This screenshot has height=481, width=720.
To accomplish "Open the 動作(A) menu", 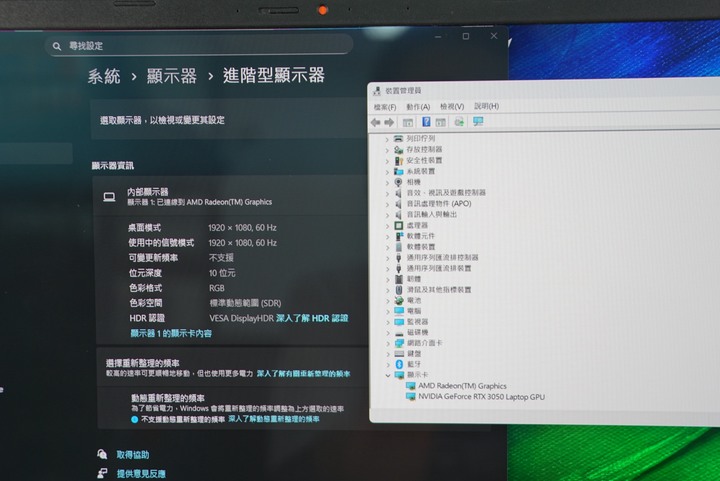I will click(x=418, y=107).
